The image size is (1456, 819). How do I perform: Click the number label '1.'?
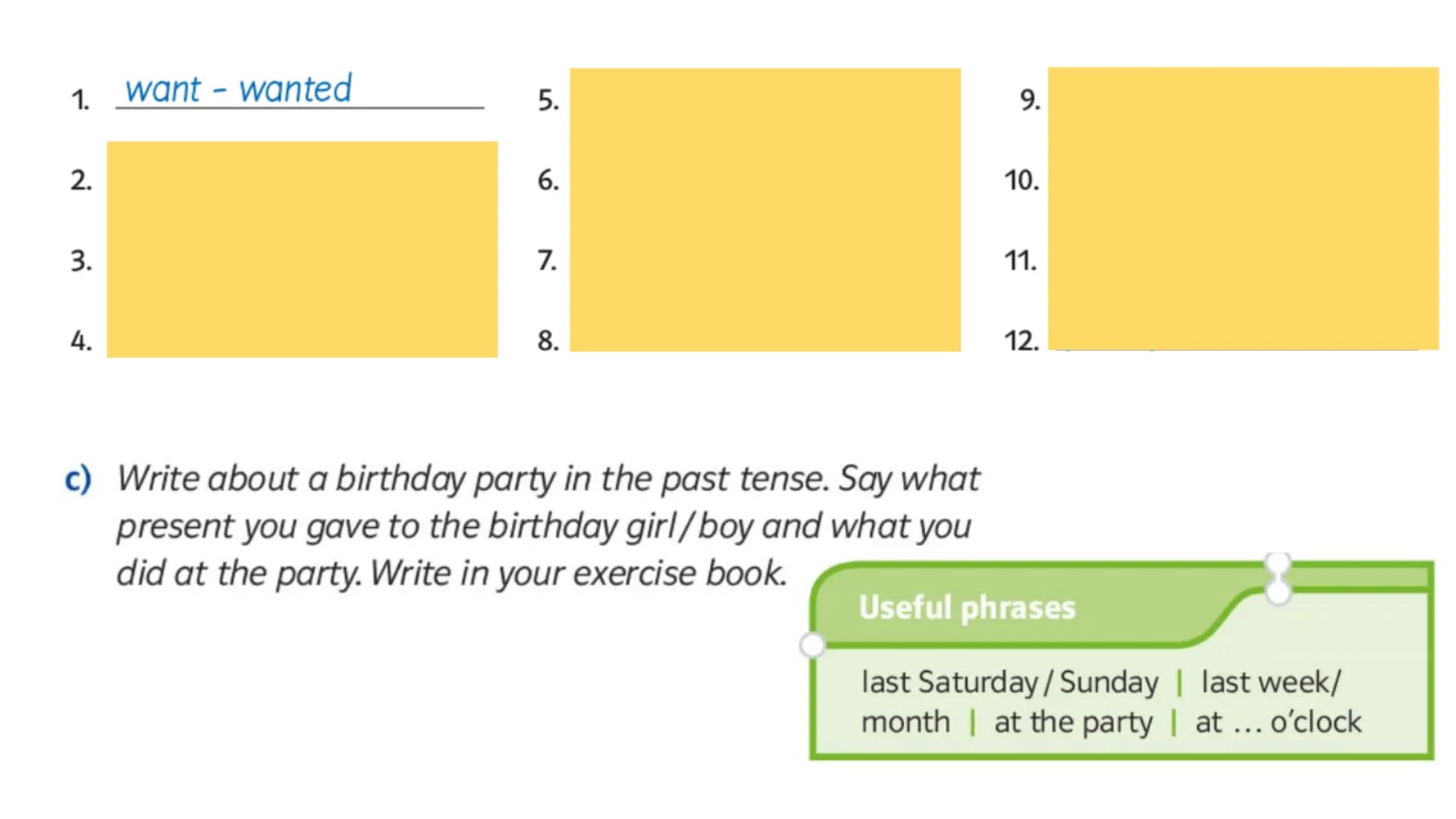click(x=80, y=100)
